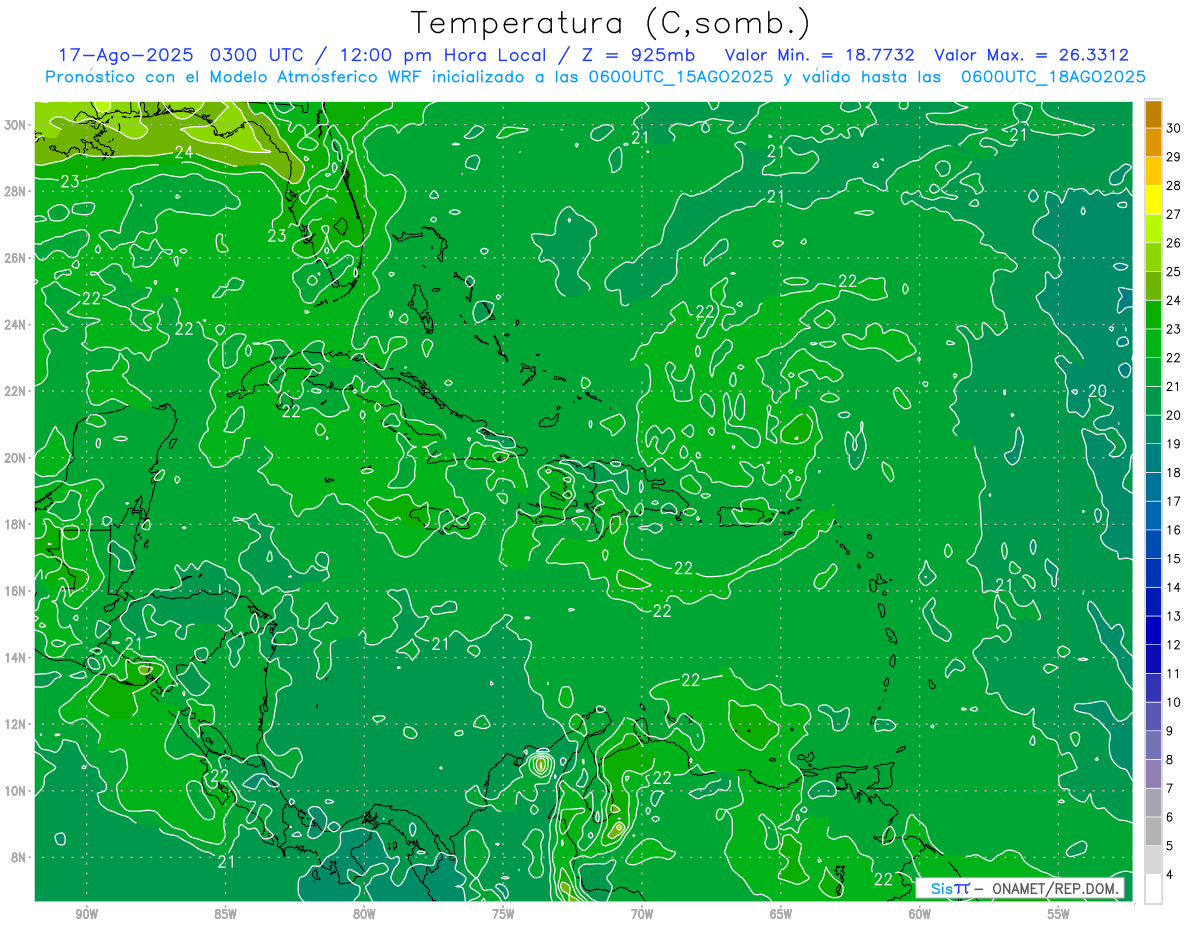Click the 14N latitude axis label
The height and width of the screenshot is (927, 1200).
[x=16, y=658]
